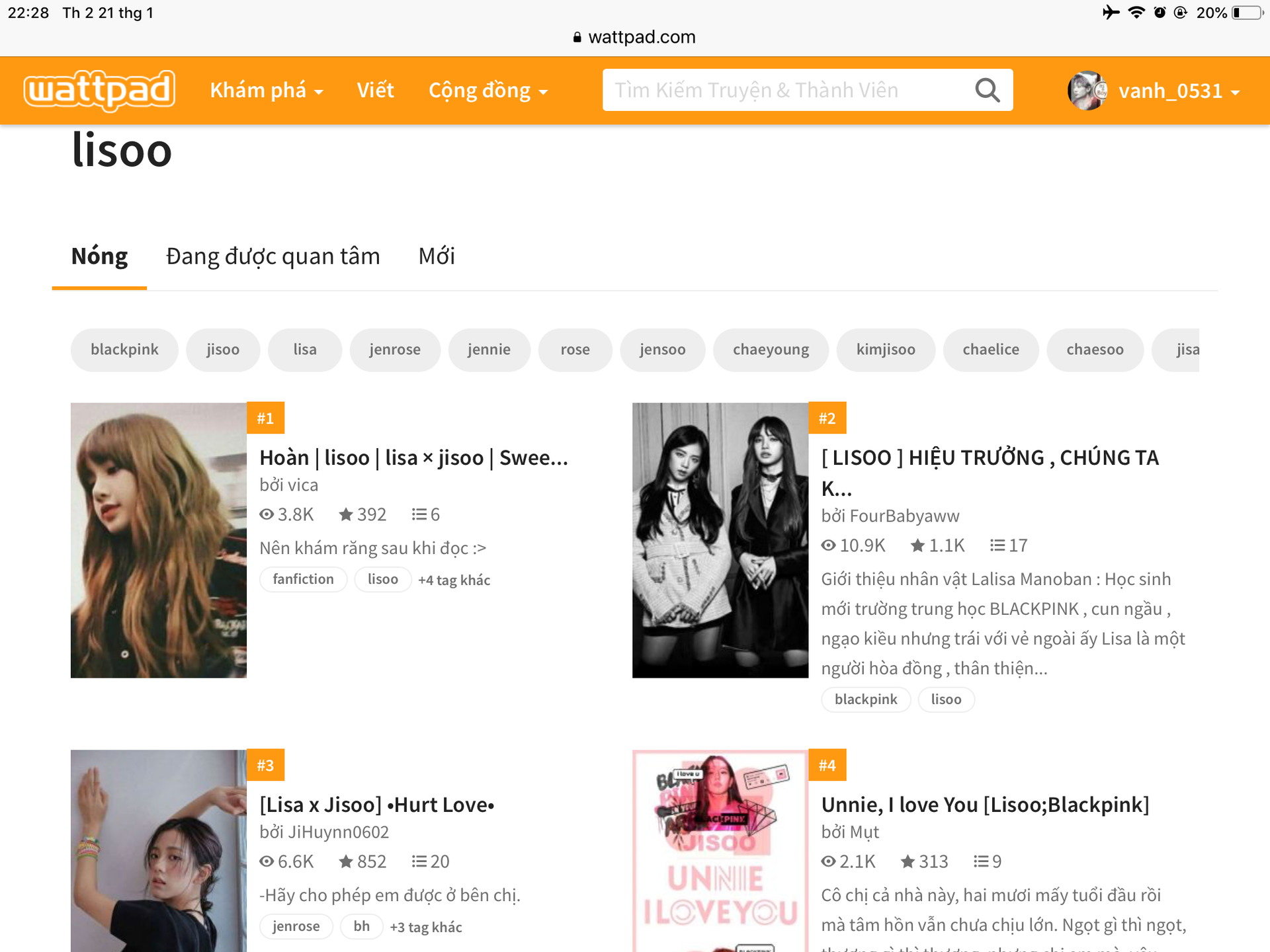Click the search magnifier icon

(987, 90)
